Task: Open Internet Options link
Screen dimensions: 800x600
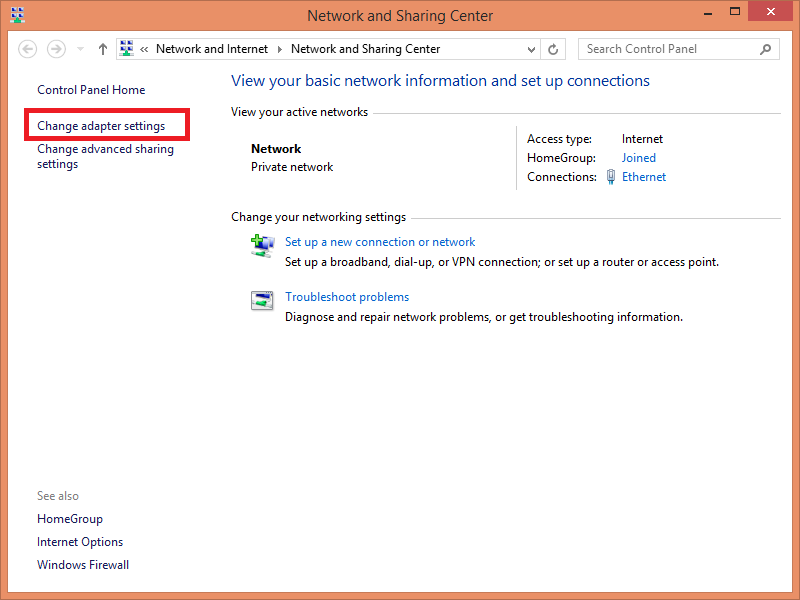Action: point(80,542)
